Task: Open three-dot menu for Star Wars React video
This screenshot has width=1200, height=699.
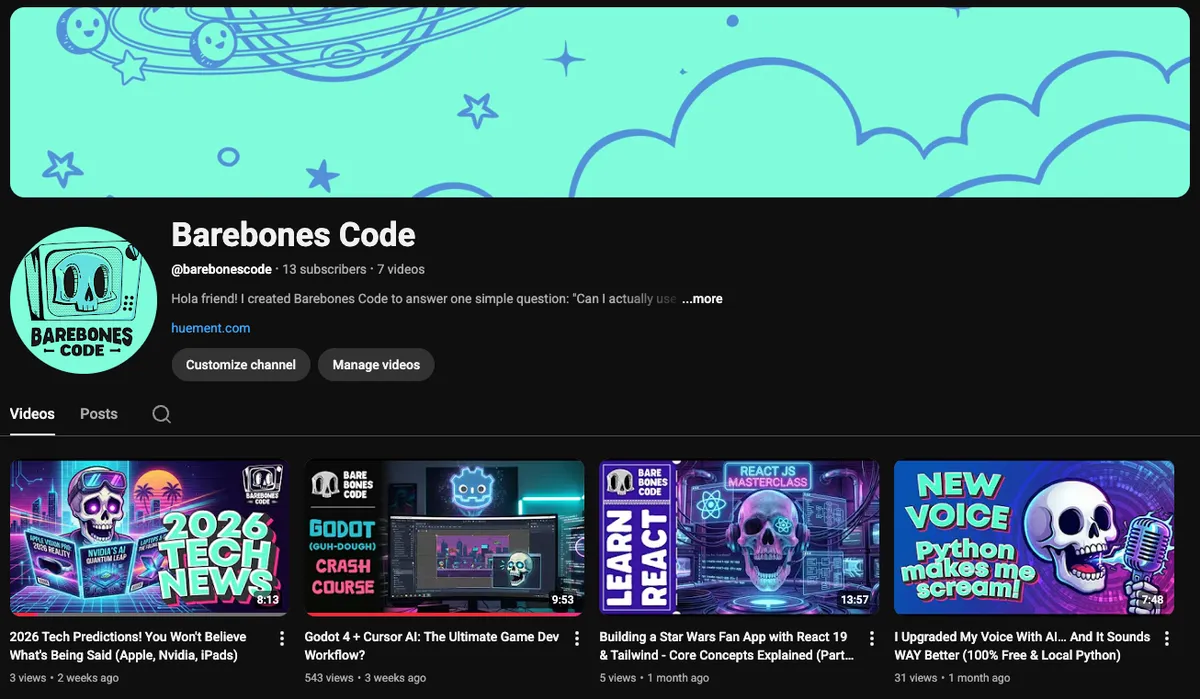Action: pos(872,638)
